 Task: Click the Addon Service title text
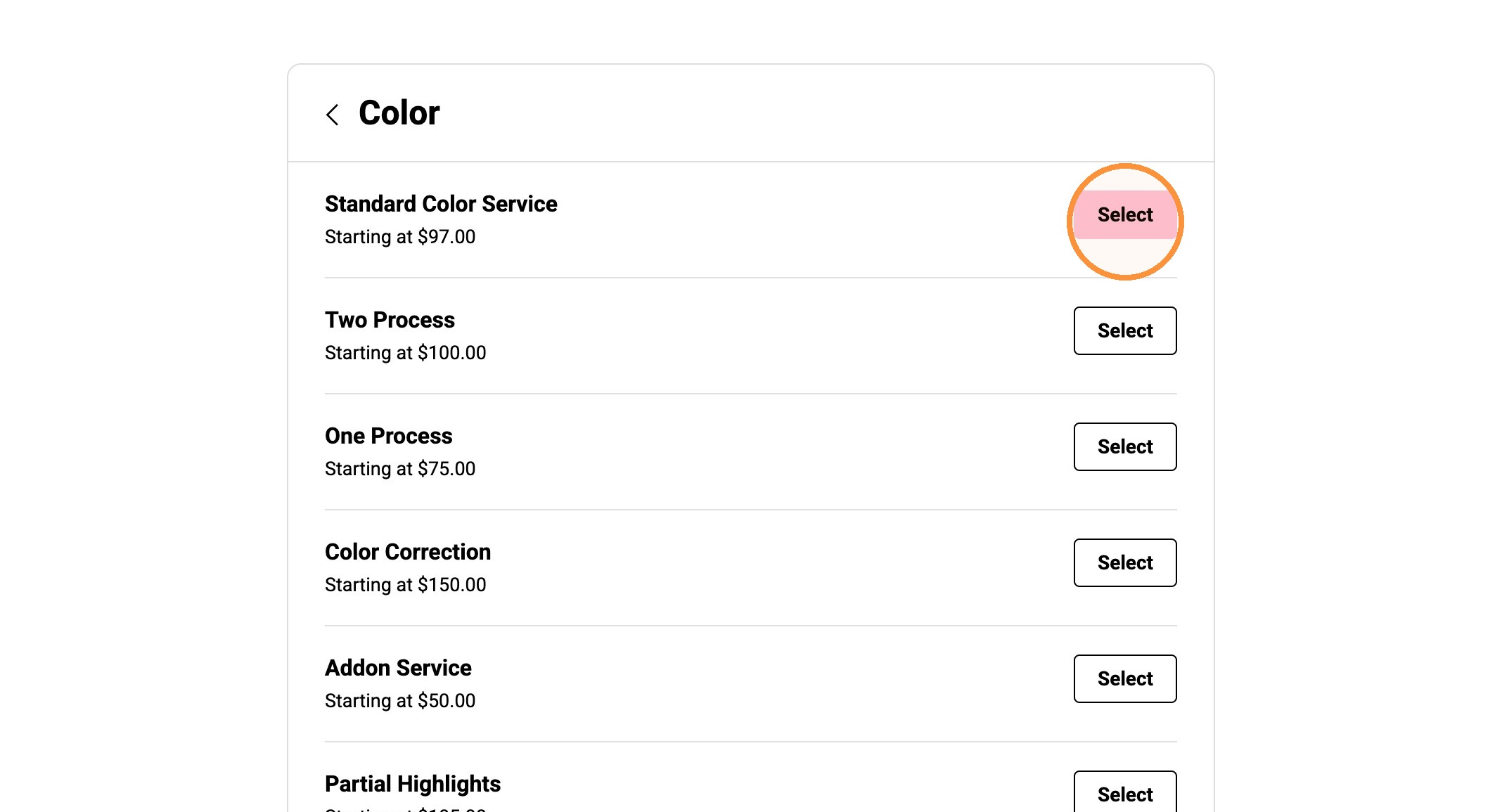tap(398, 668)
